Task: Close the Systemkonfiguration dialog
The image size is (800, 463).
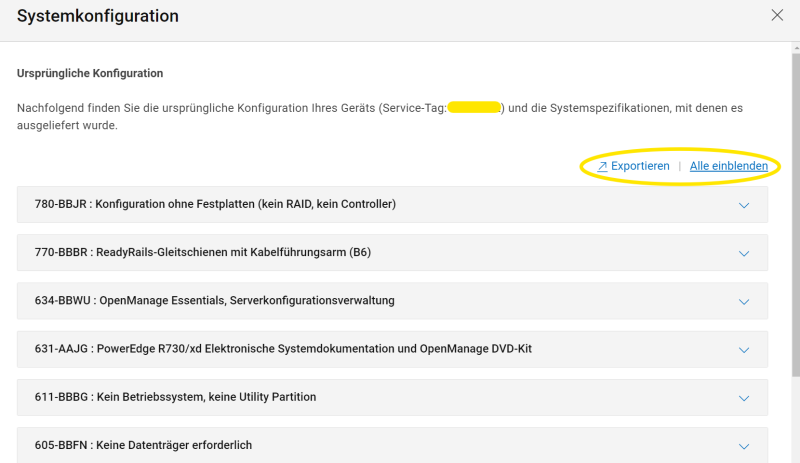Action: (x=777, y=15)
